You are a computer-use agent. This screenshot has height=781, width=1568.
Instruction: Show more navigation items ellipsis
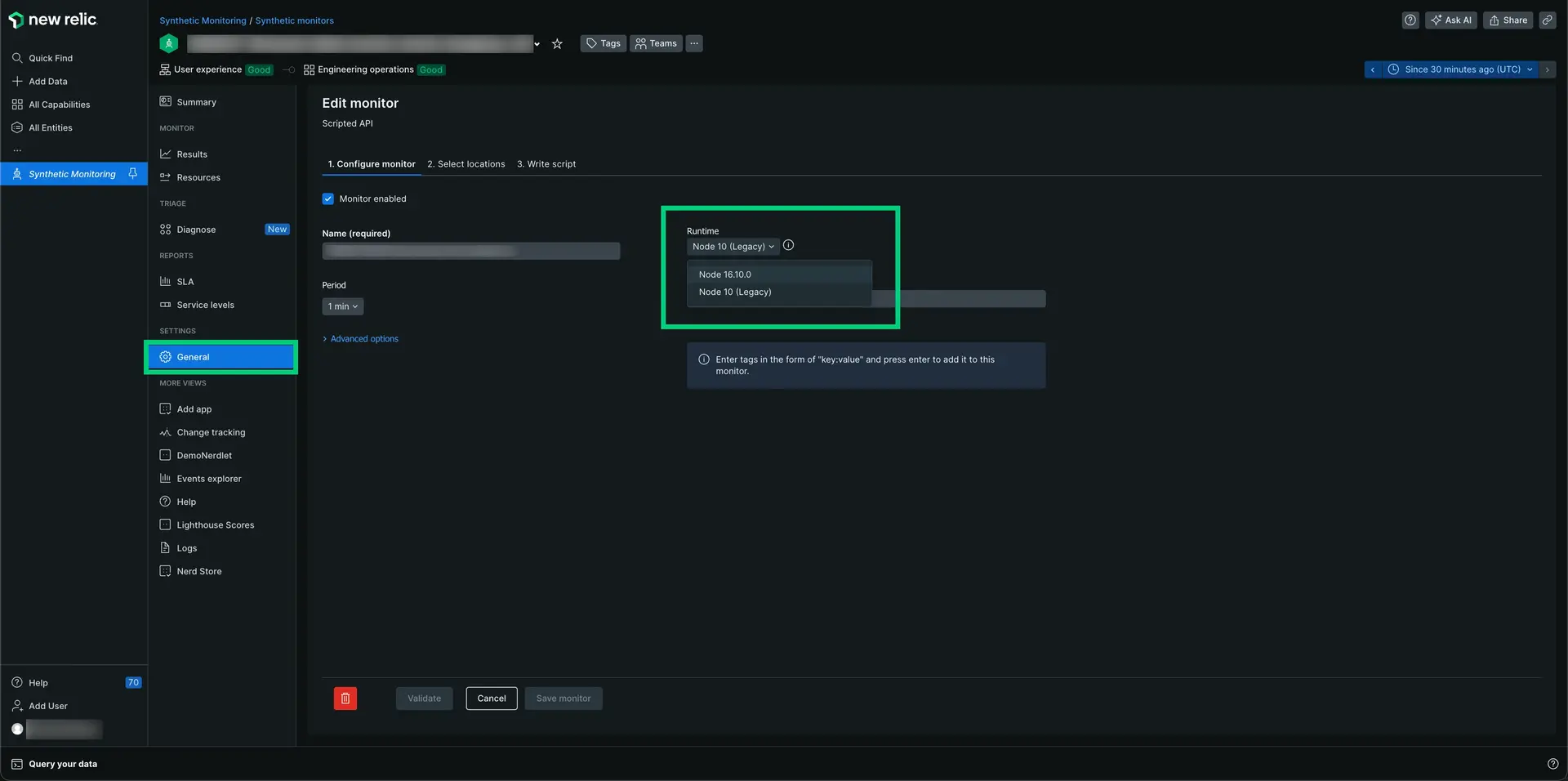coord(17,150)
